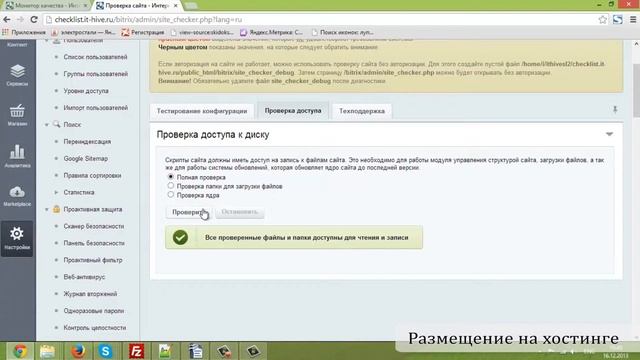640x360 pixels.
Task: Click the Проверить button
Action: (x=189, y=212)
